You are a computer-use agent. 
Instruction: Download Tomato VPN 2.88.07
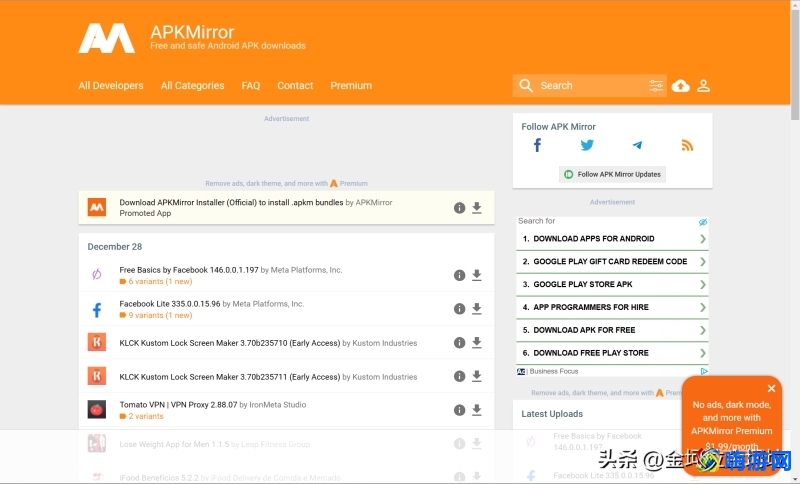(477, 410)
